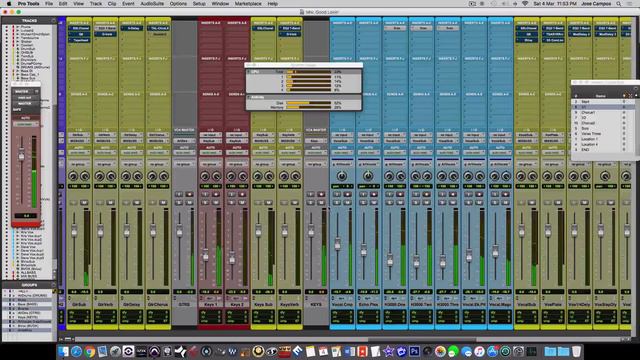Click the GtrSub volume fader
Screen dimensions: 640x360
coord(74,231)
